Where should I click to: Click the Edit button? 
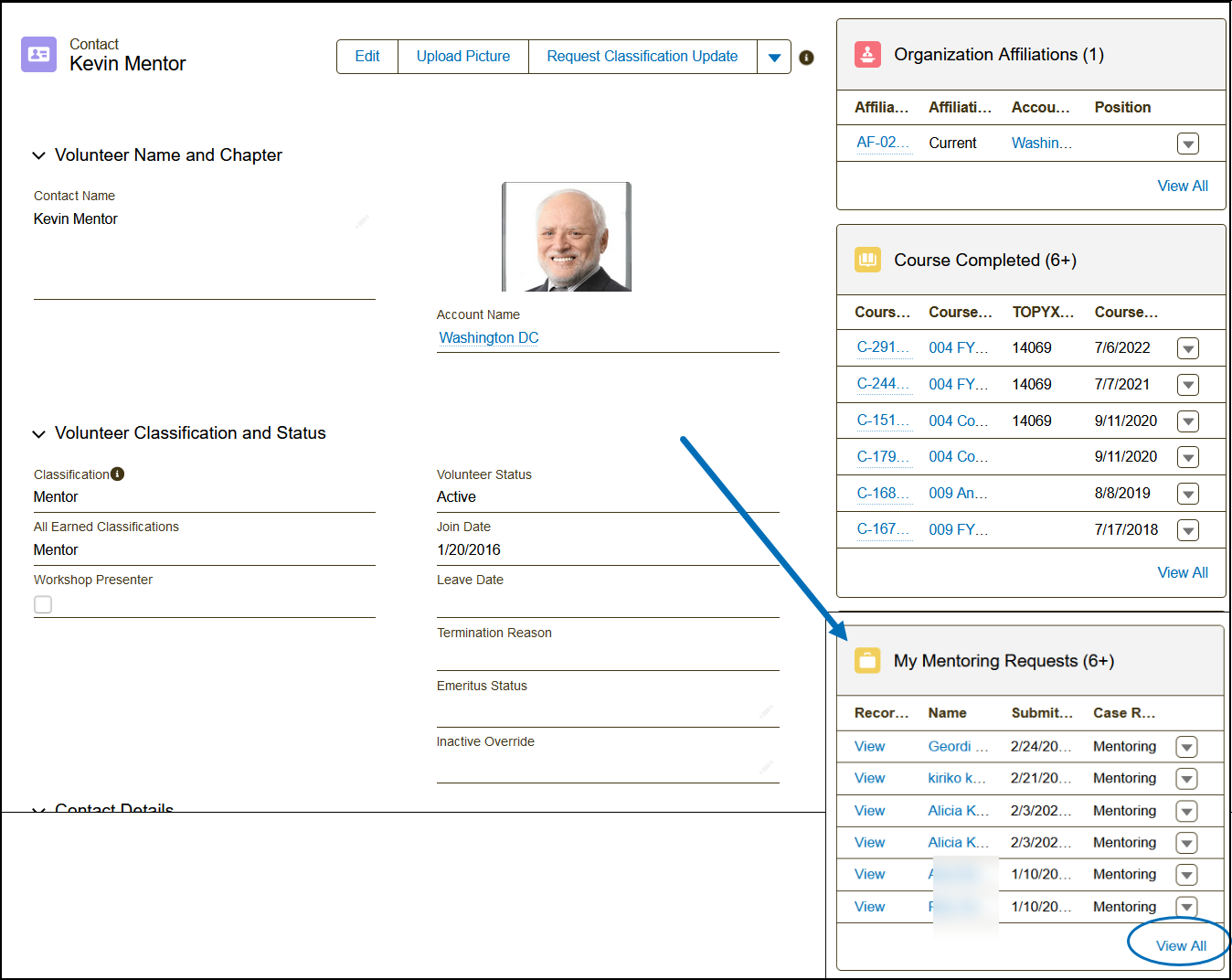point(367,57)
